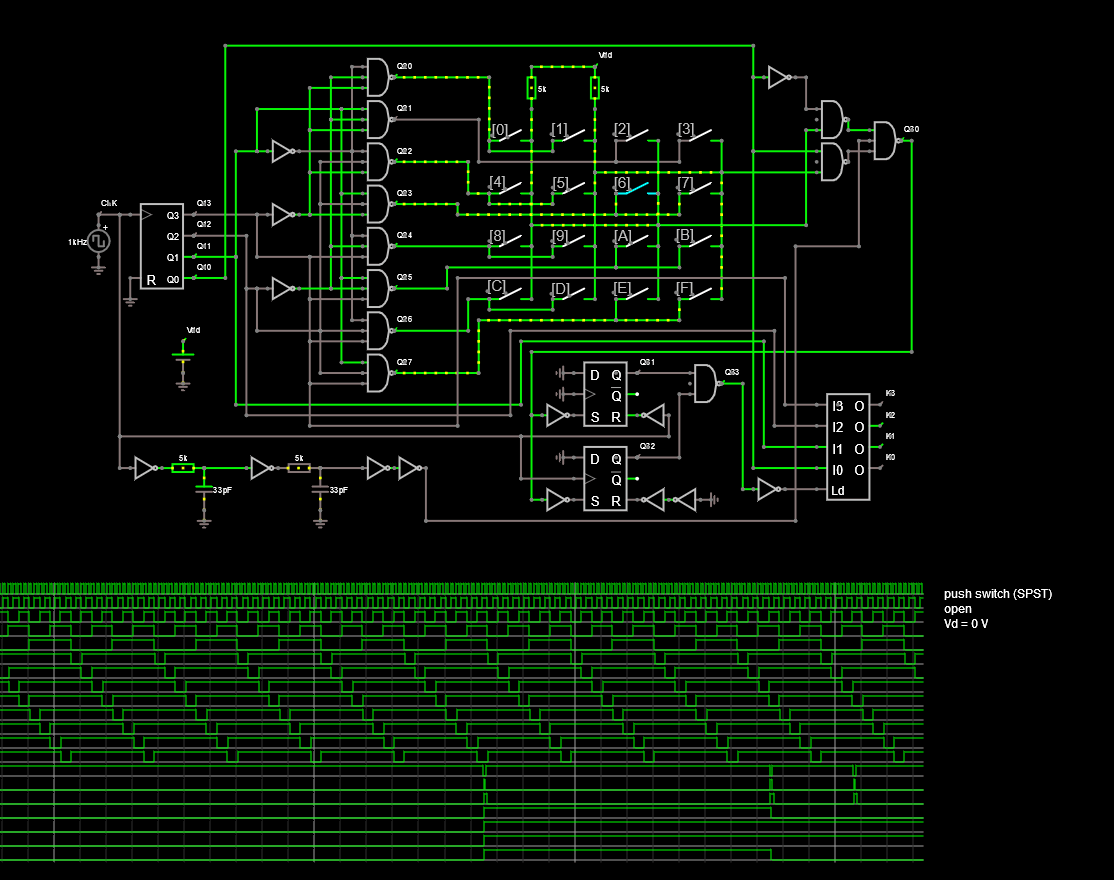
Task: Select the output gate labeled Q30
Action: tap(885, 141)
